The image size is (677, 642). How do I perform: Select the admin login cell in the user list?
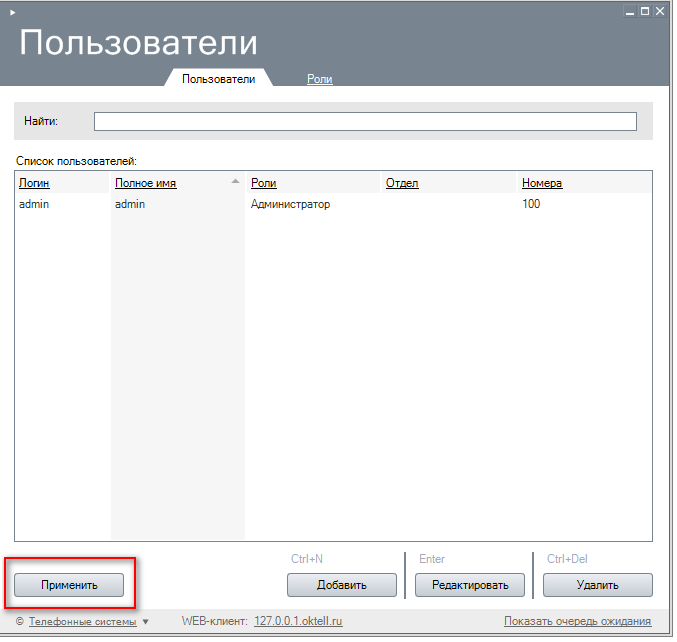(34, 204)
